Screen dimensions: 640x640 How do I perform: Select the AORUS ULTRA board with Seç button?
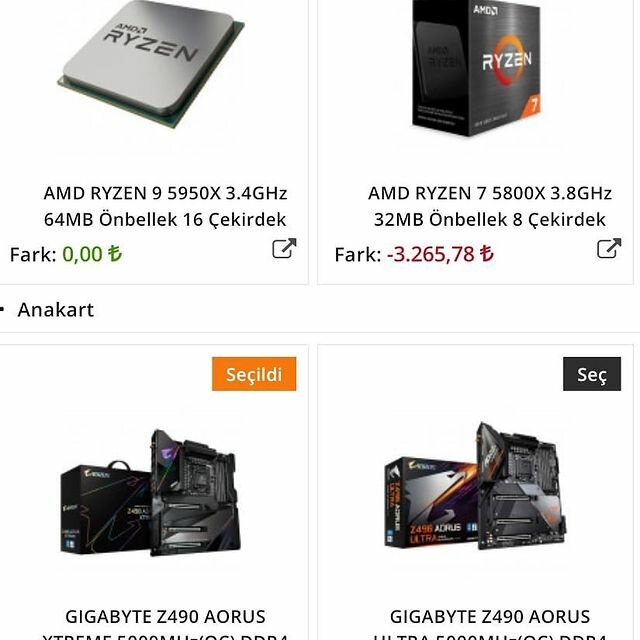(592, 374)
